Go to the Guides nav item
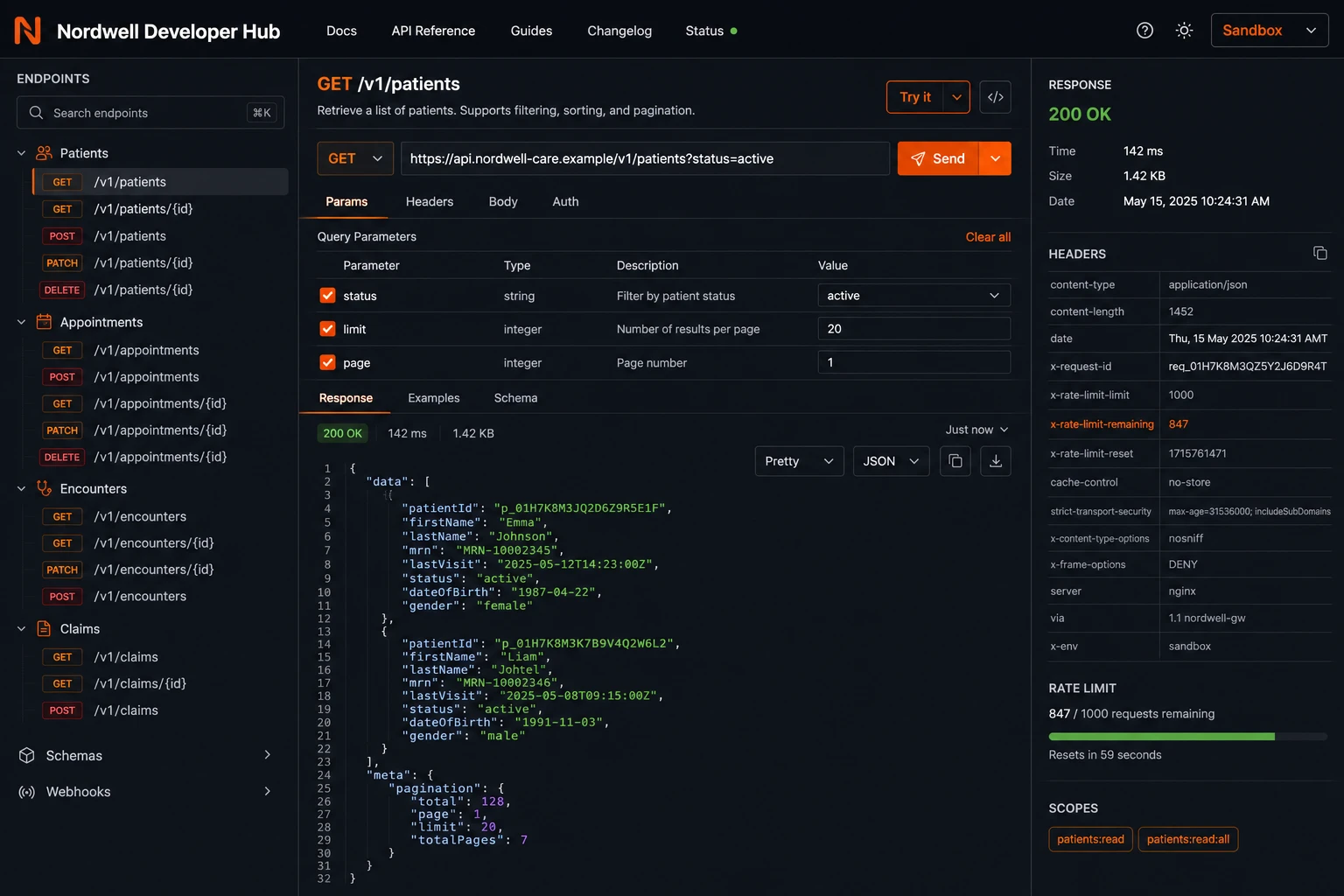 point(531,31)
